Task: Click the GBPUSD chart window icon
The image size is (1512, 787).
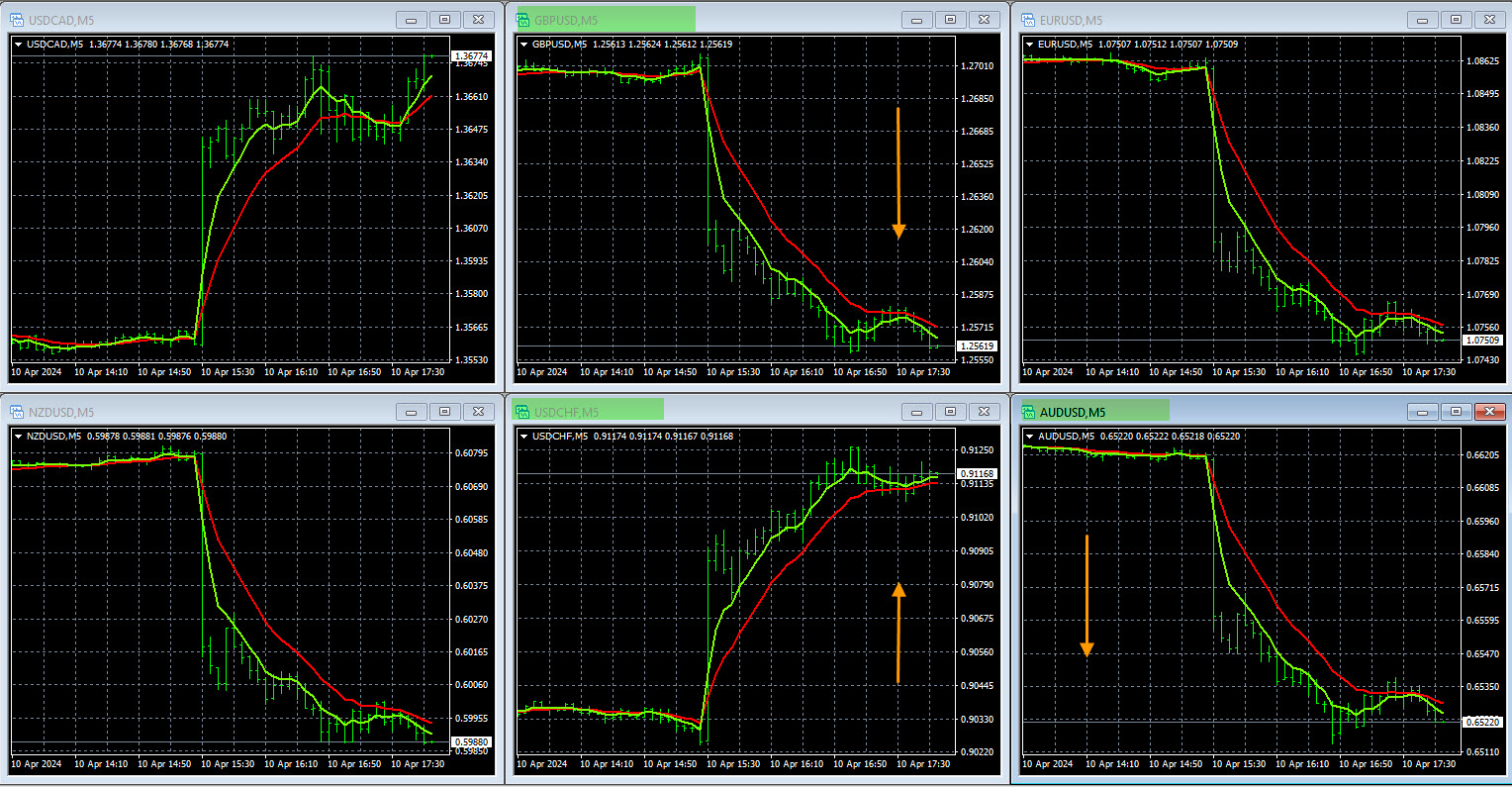Action: point(523,20)
